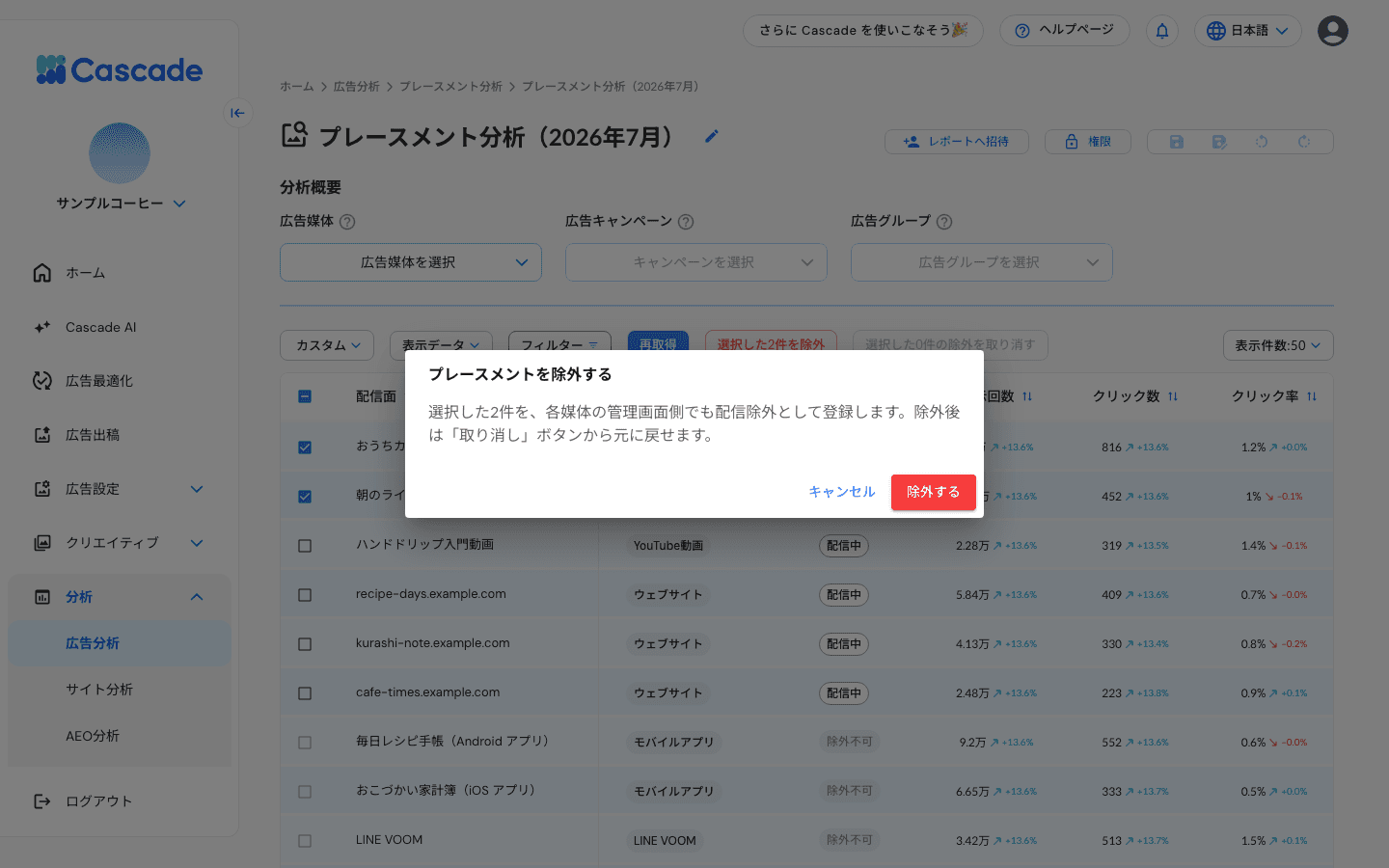
Task: Click the user profile avatar icon
Action: coord(1333,31)
